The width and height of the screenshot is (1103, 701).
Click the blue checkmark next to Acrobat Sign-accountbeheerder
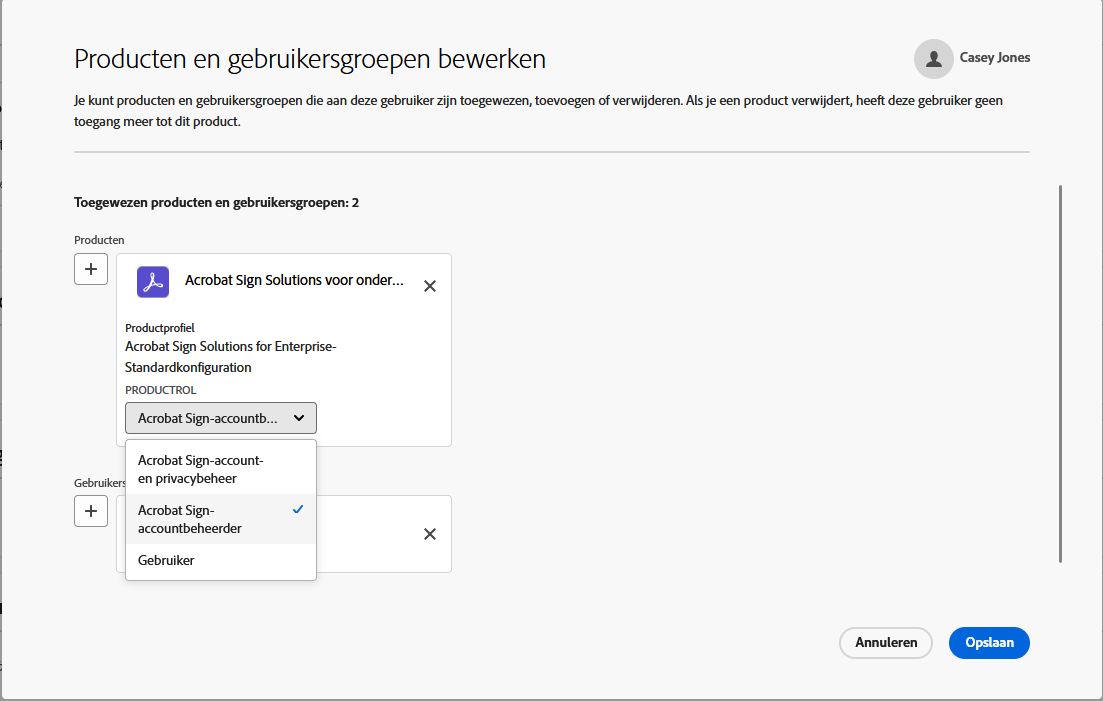pos(297,510)
